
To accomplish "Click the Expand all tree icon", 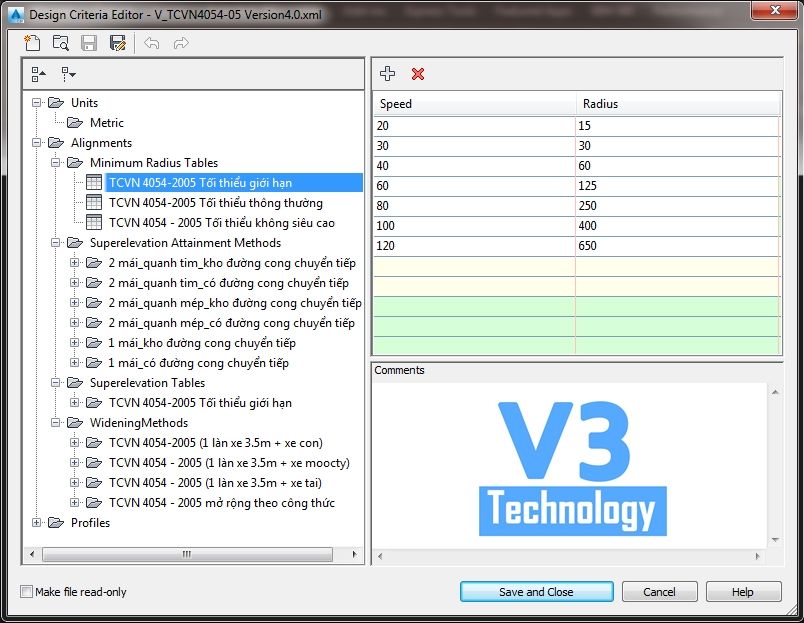I will point(68,74).
